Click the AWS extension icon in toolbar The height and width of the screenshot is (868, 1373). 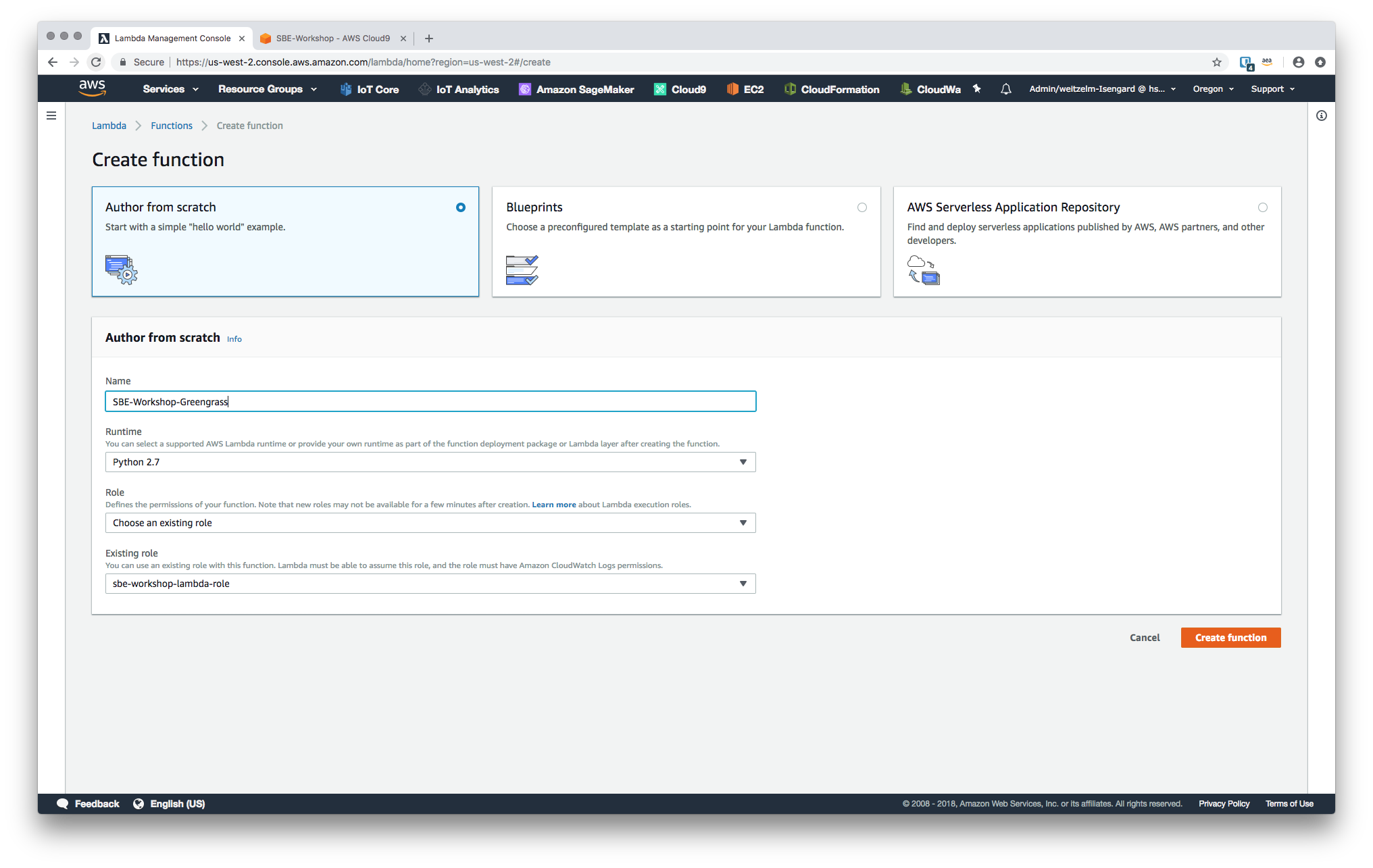click(1267, 61)
